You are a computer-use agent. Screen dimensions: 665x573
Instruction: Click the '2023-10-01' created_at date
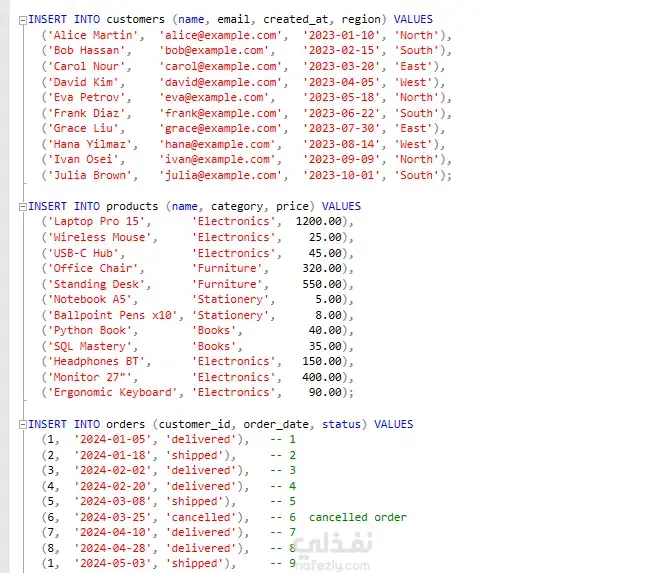(x=341, y=175)
